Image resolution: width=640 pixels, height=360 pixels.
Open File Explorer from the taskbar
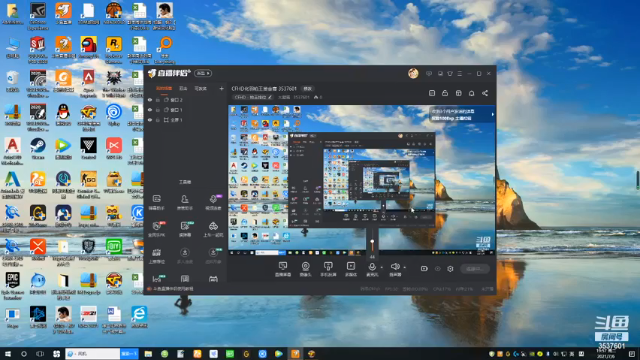point(148,354)
